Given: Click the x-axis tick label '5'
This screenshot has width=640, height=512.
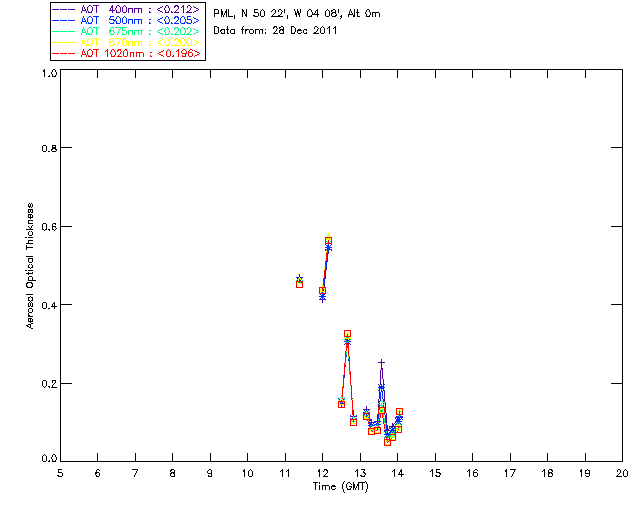Looking at the screenshot, I should 60,473.
